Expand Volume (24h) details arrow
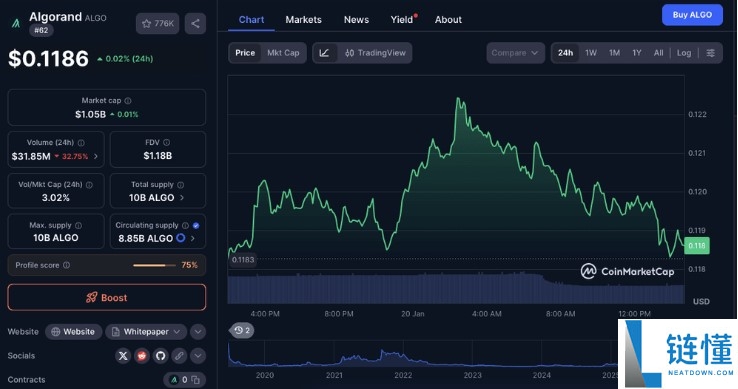 [x=96, y=156]
